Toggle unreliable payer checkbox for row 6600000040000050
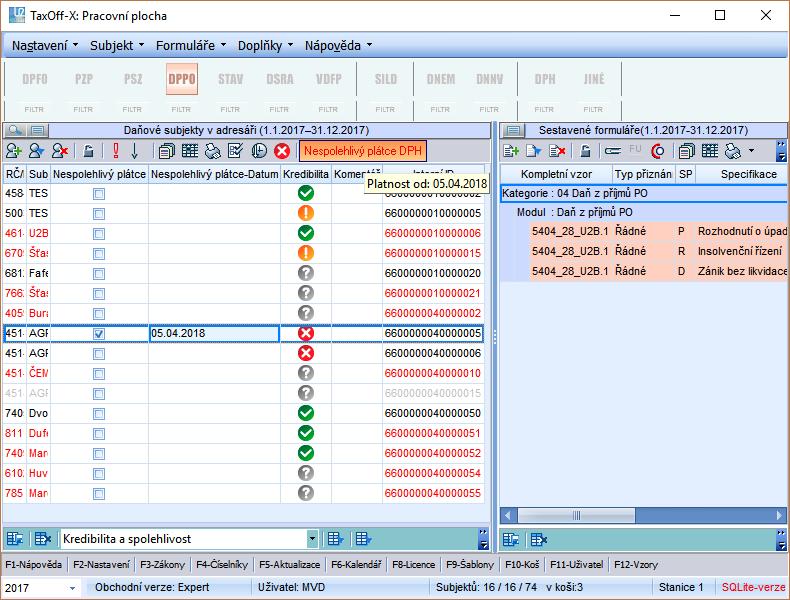 [99, 414]
